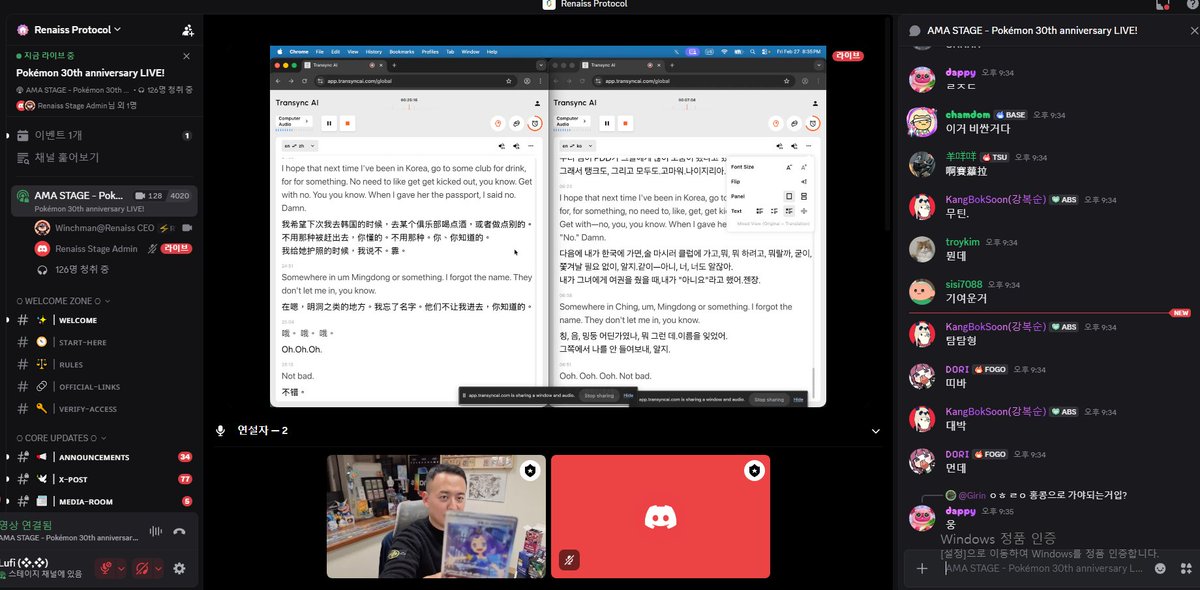
Task: Click alarm clock icon in right Transync pane
Action: [813, 124]
